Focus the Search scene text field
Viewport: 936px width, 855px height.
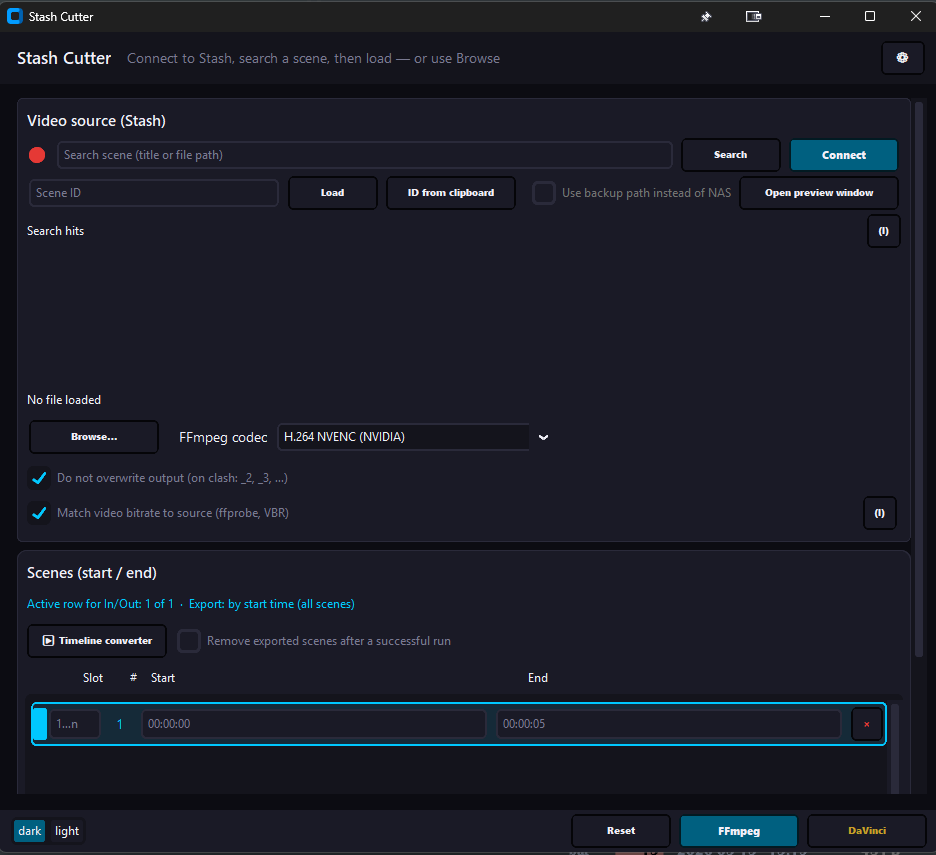(365, 155)
